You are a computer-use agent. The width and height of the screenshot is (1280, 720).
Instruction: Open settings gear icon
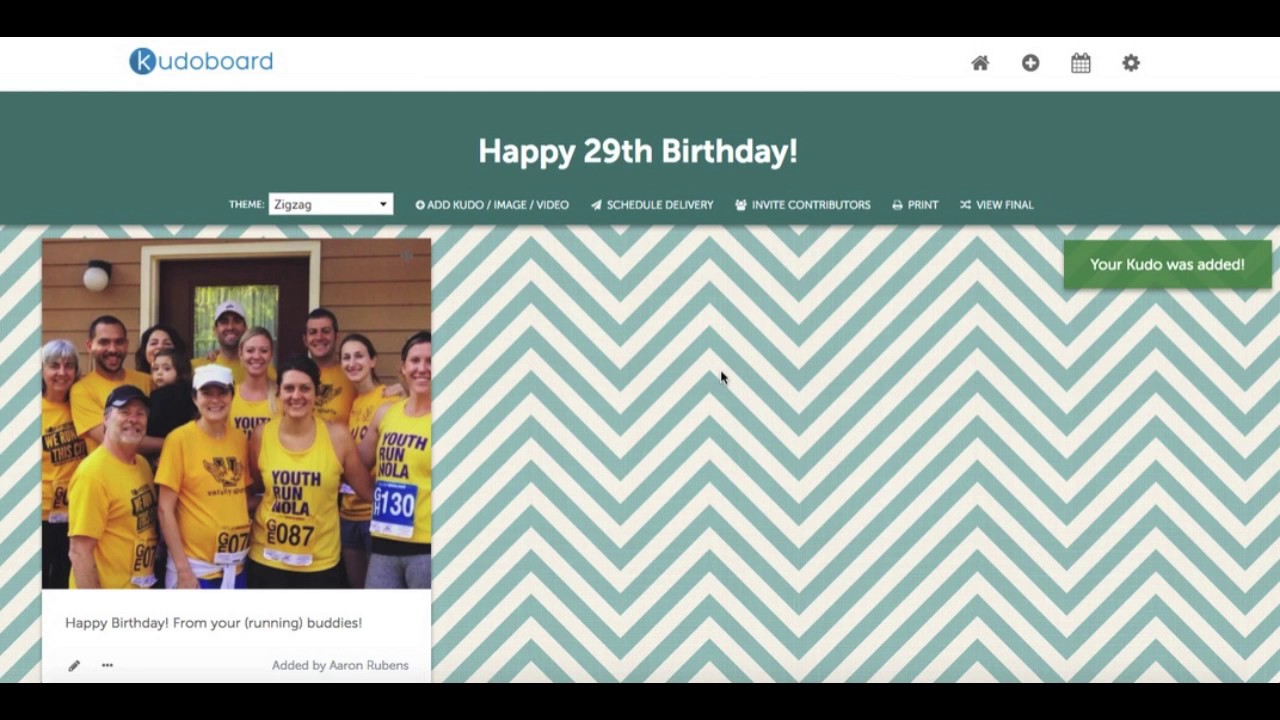tap(1131, 63)
